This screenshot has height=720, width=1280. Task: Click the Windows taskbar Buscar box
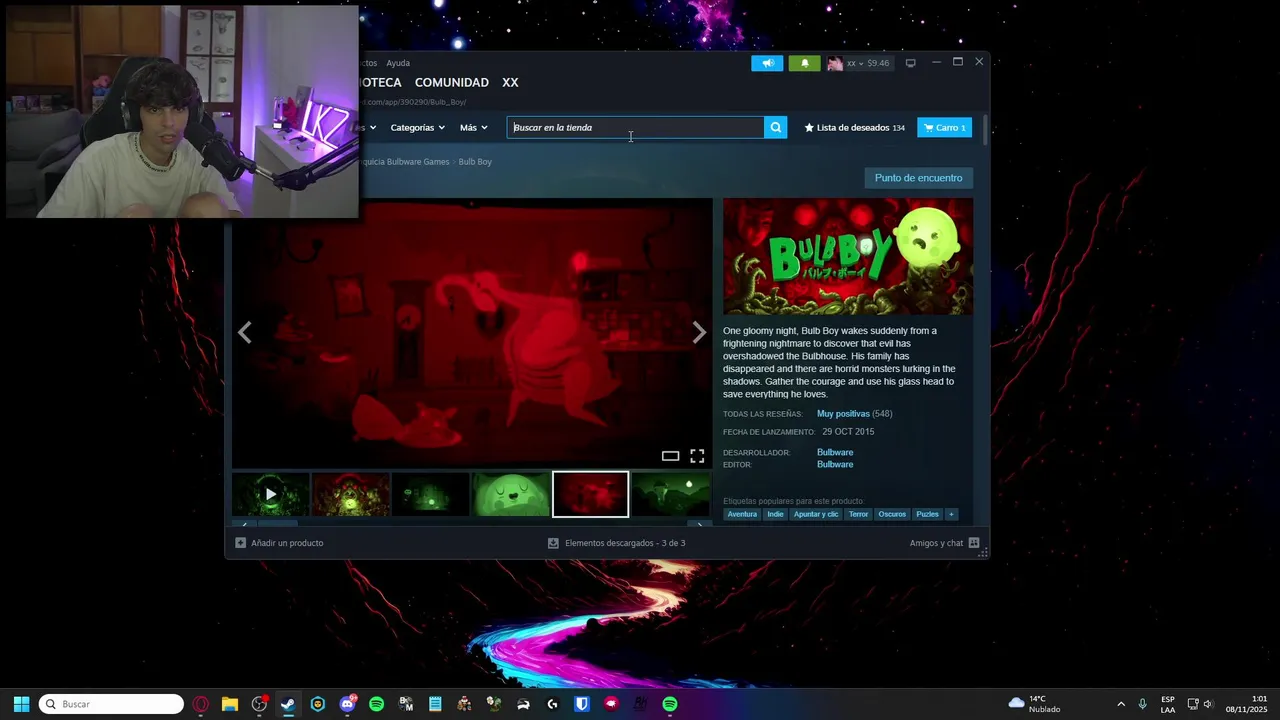(x=111, y=704)
